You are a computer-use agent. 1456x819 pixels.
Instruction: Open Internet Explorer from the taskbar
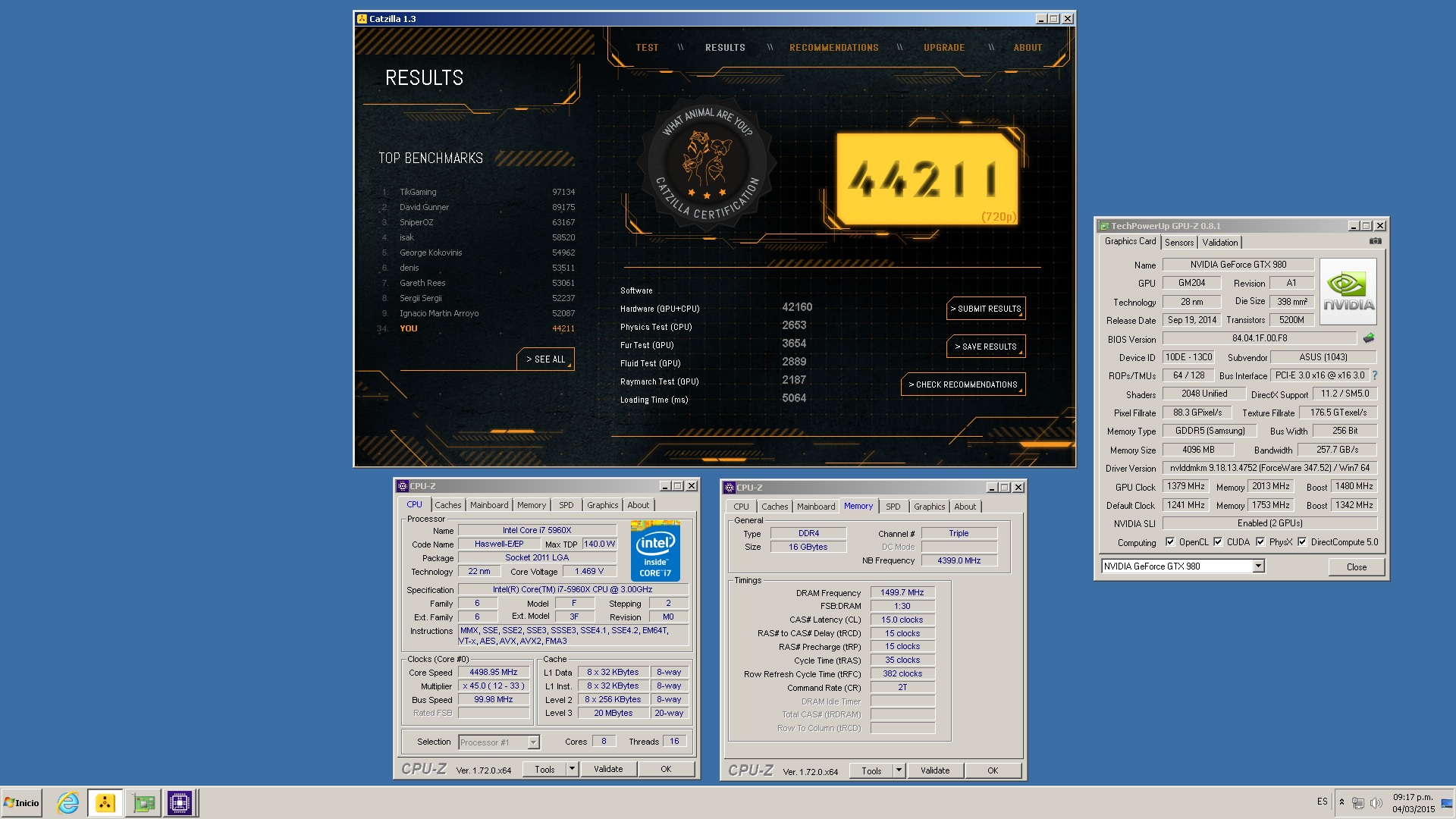click(67, 802)
